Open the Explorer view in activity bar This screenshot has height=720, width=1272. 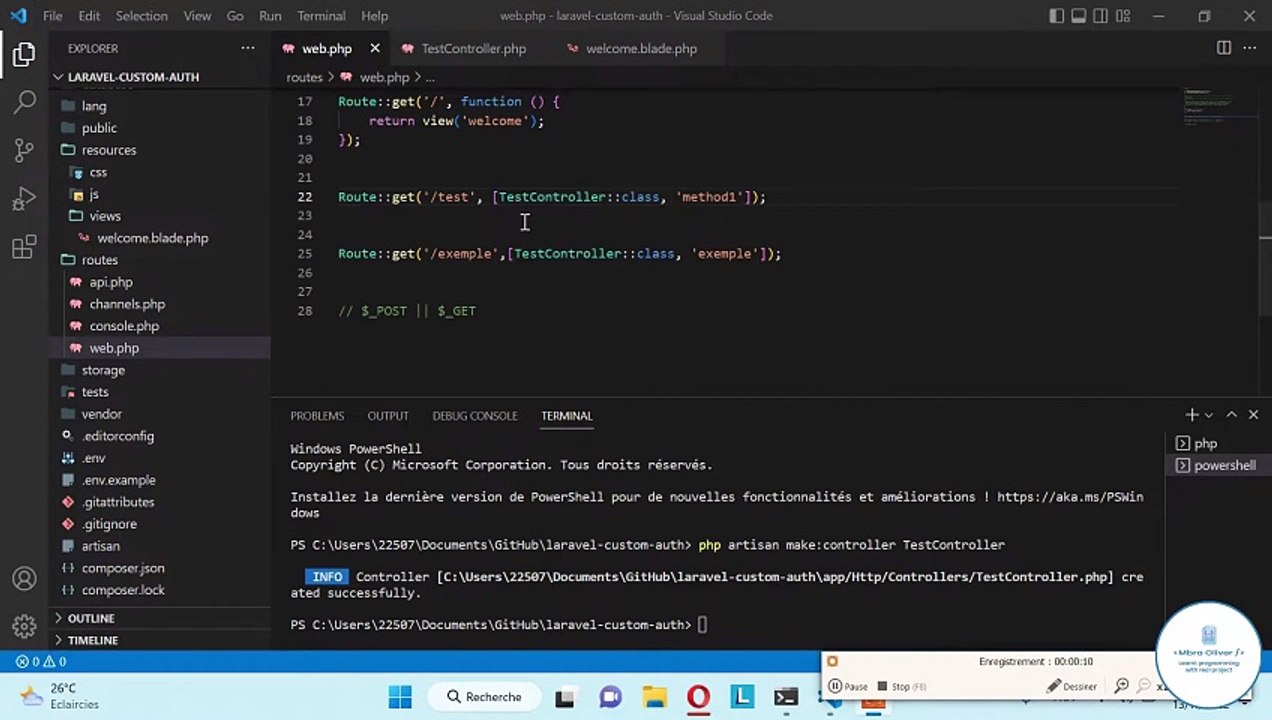click(x=24, y=55)
